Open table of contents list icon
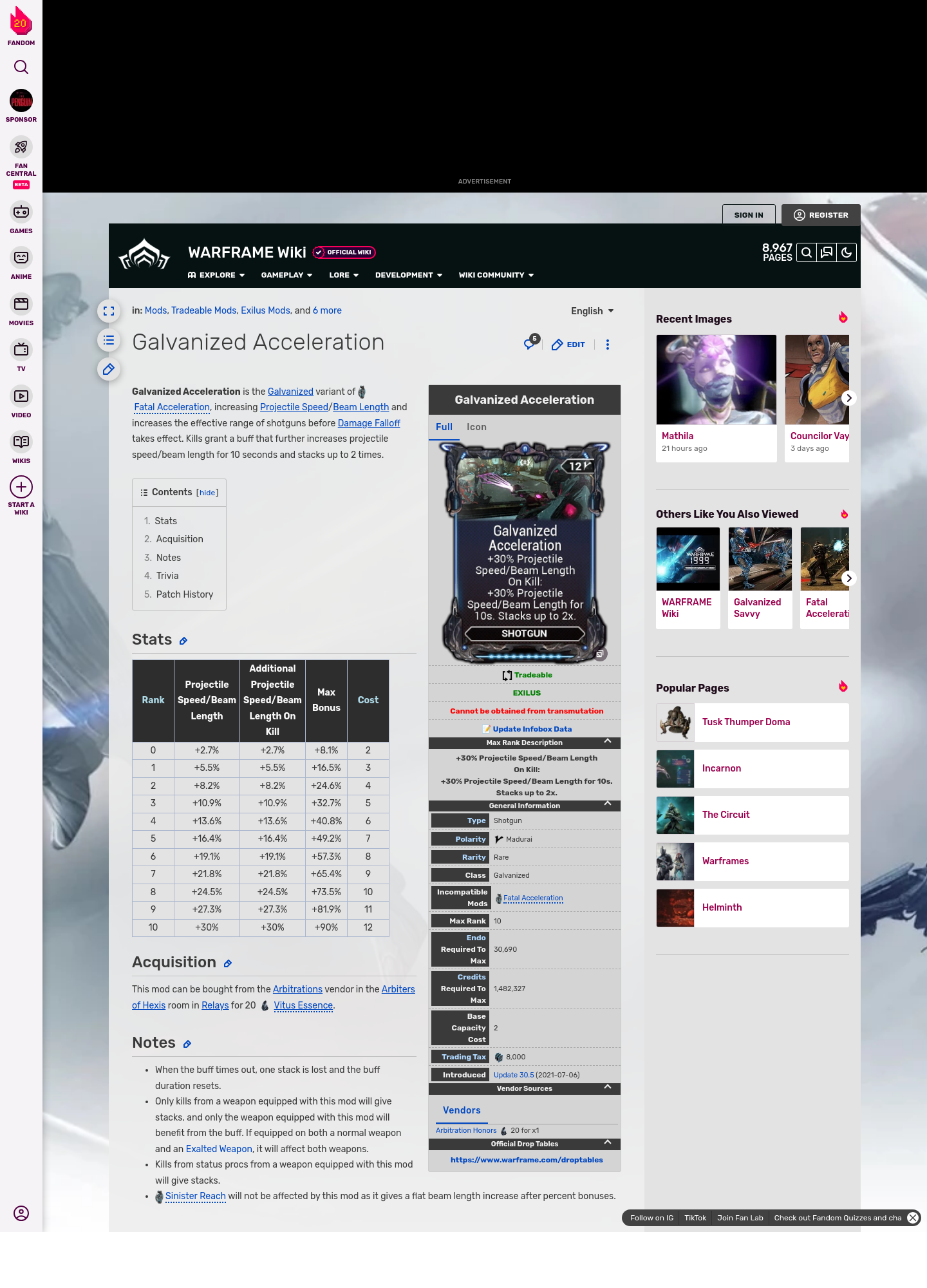Screen dimensions: 927x1288 click(109, 340)
